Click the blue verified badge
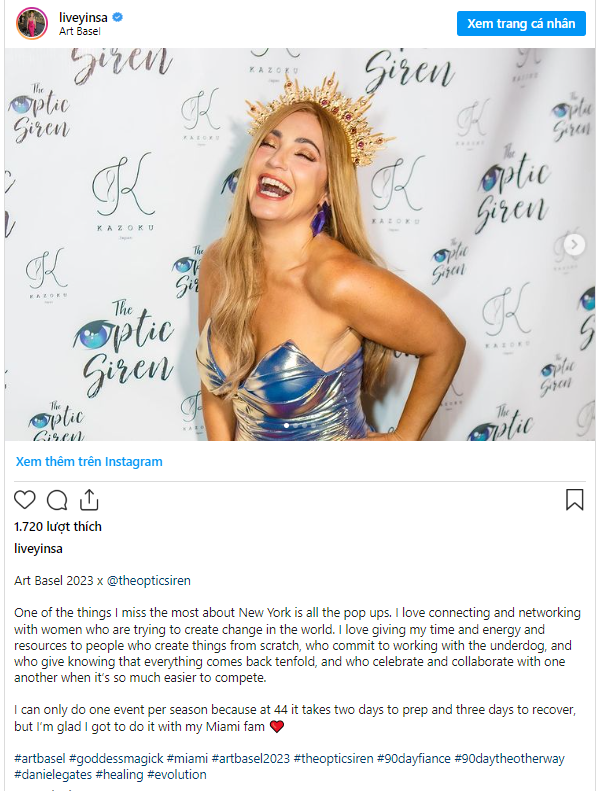 pos(118,17)
